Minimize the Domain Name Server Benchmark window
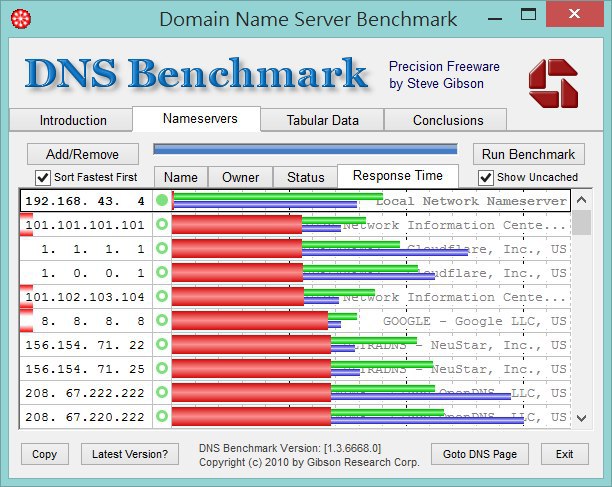The height and width of the screenshot is (487, 612). tap(495, 18)
